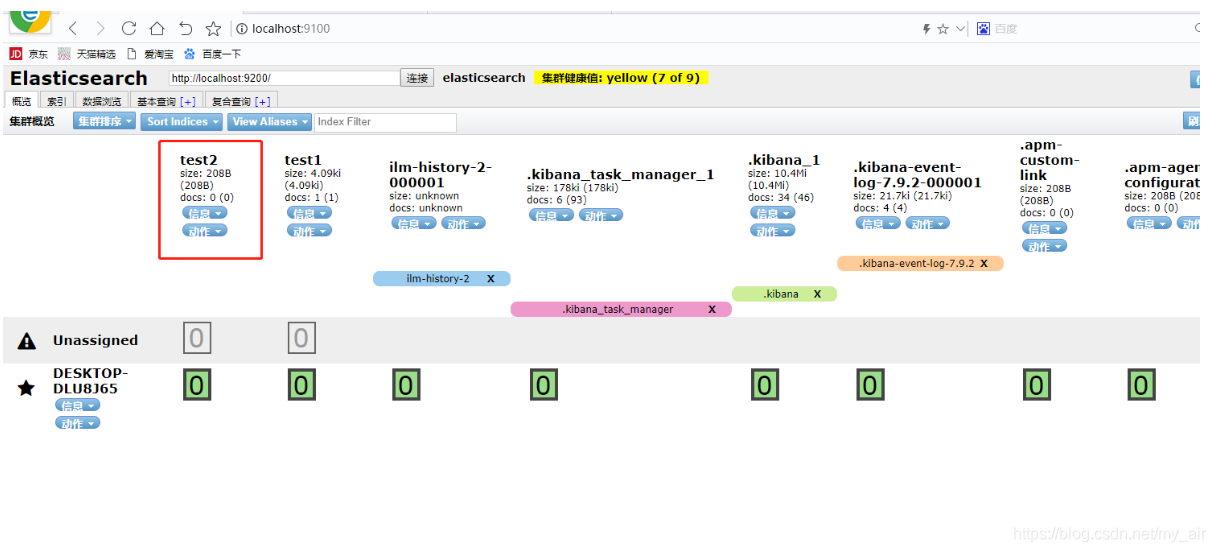Open the JD 京东 bookmark

click(x=29, y=54)
